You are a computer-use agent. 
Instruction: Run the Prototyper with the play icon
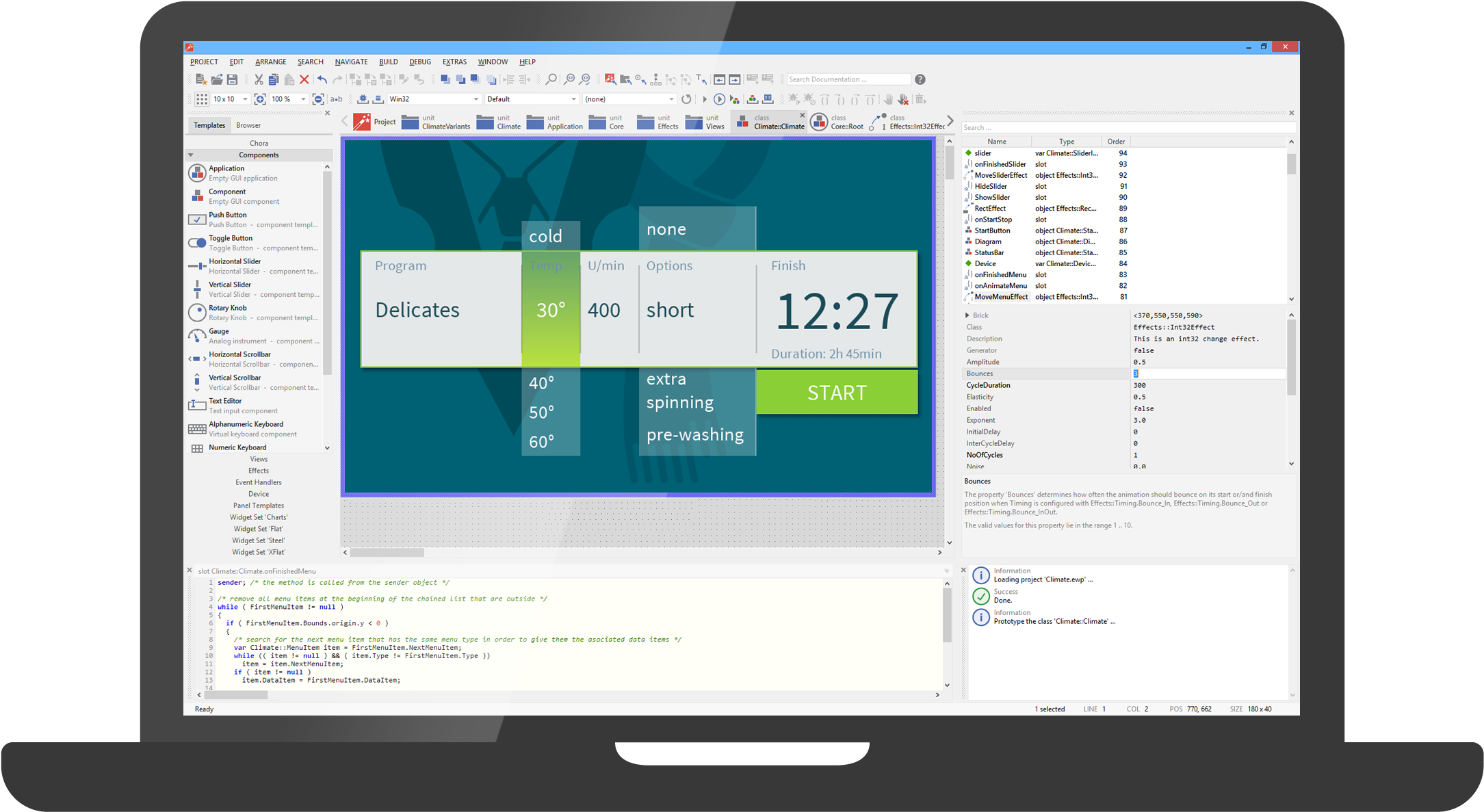click(x=720, y=99)
